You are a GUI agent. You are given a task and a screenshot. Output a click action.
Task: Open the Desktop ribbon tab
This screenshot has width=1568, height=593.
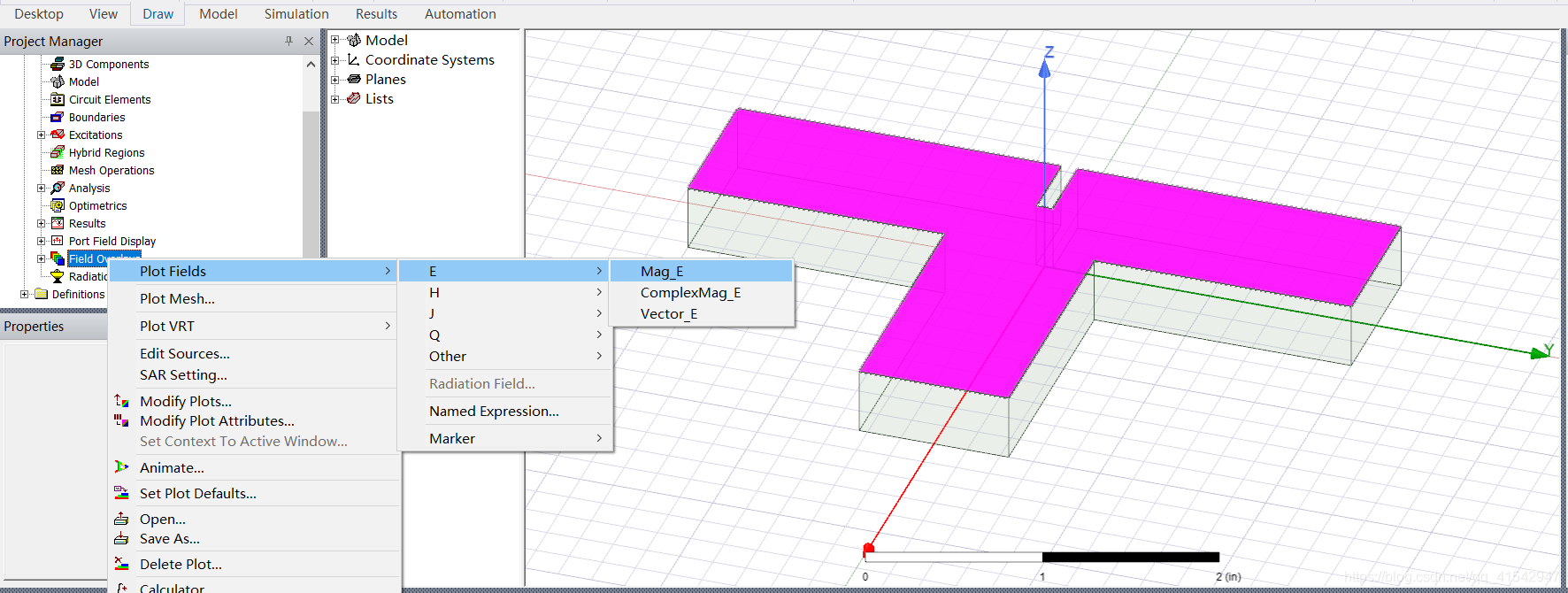39,14
